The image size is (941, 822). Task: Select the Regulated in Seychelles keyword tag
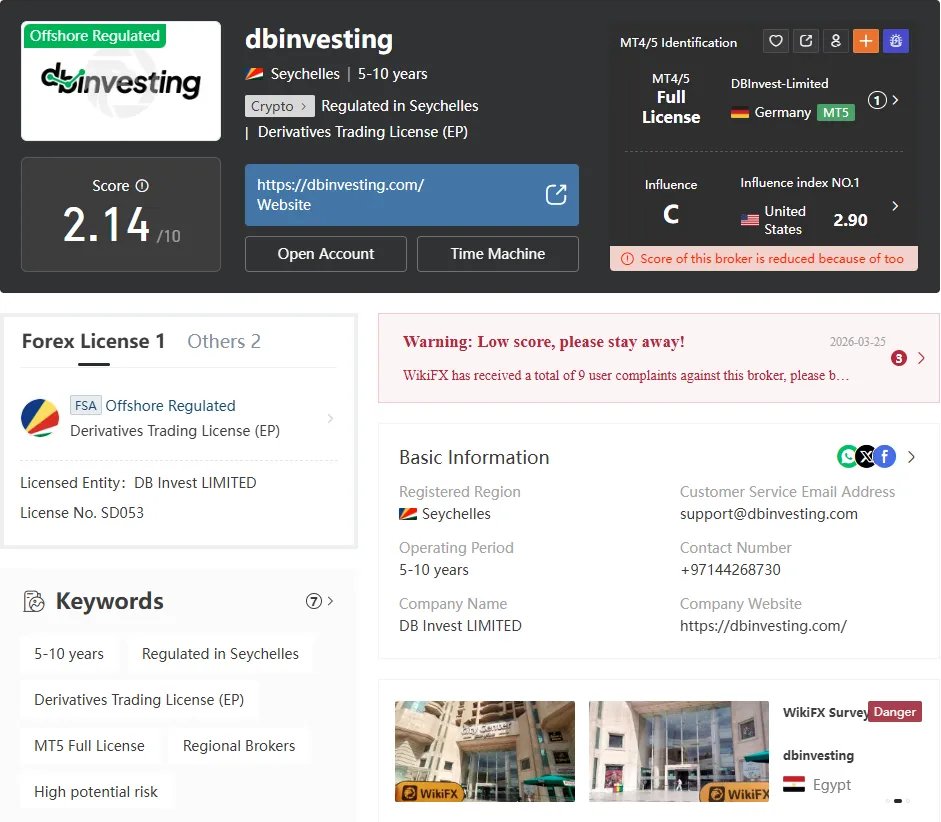point(220,653)
